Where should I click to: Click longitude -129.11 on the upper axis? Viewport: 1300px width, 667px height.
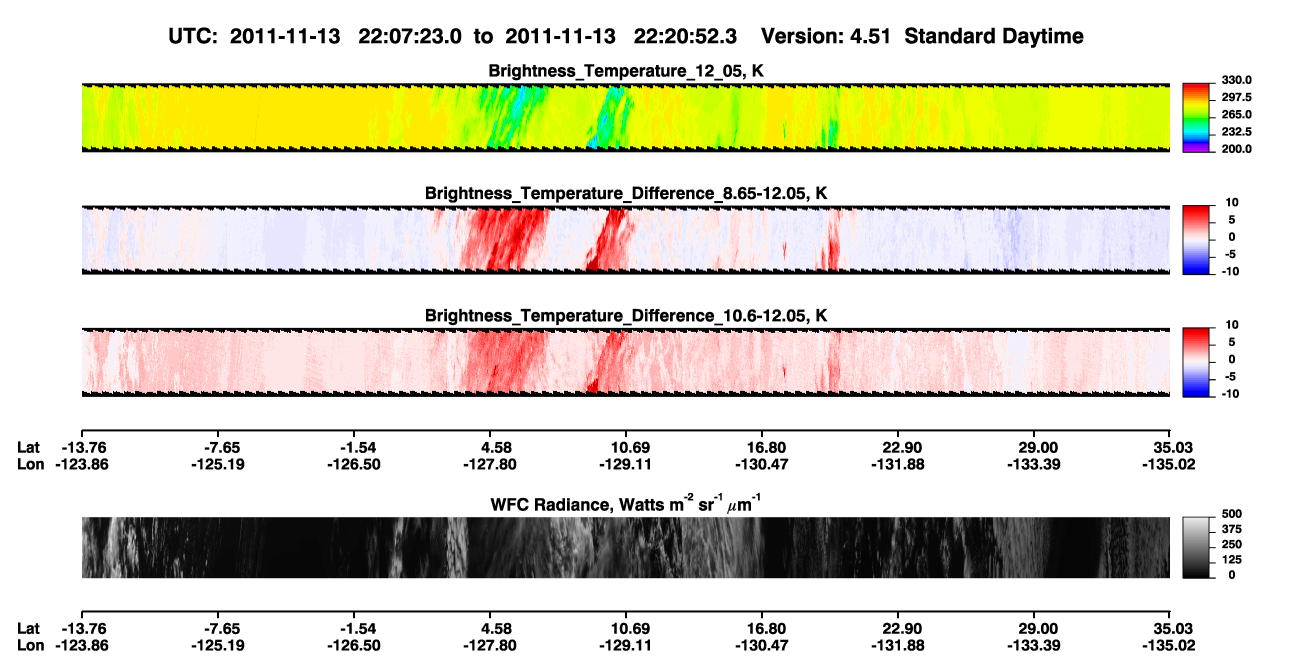(x=626, y=463)
